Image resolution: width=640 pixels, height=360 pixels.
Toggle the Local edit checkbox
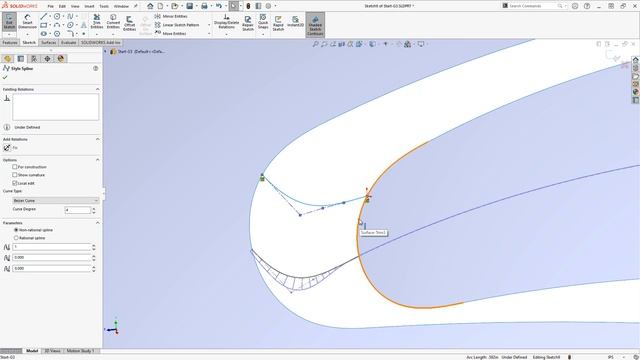click(15, 183)
